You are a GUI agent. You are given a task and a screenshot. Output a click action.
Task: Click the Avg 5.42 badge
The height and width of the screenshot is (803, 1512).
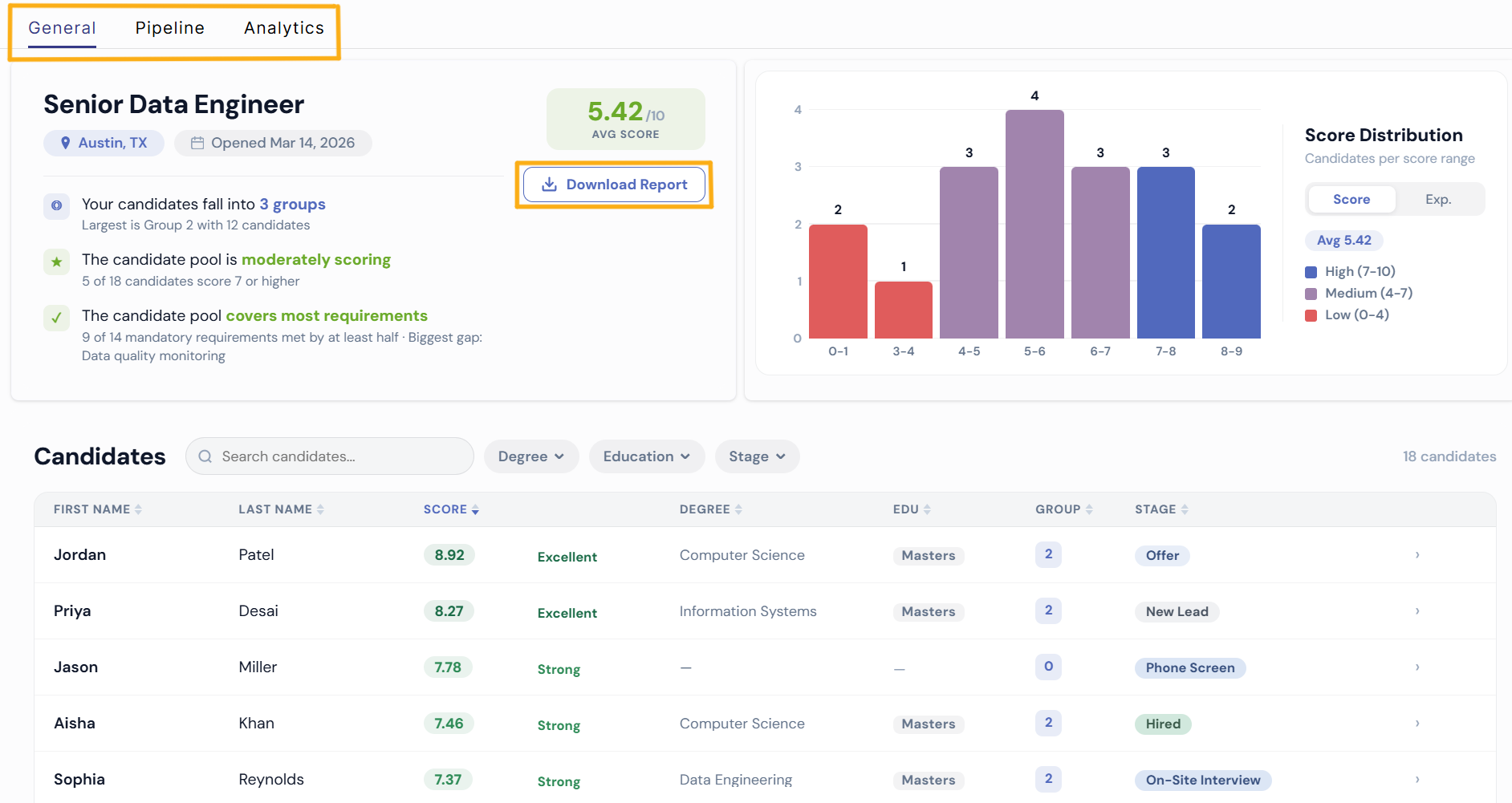click(x=1344, y=241)
